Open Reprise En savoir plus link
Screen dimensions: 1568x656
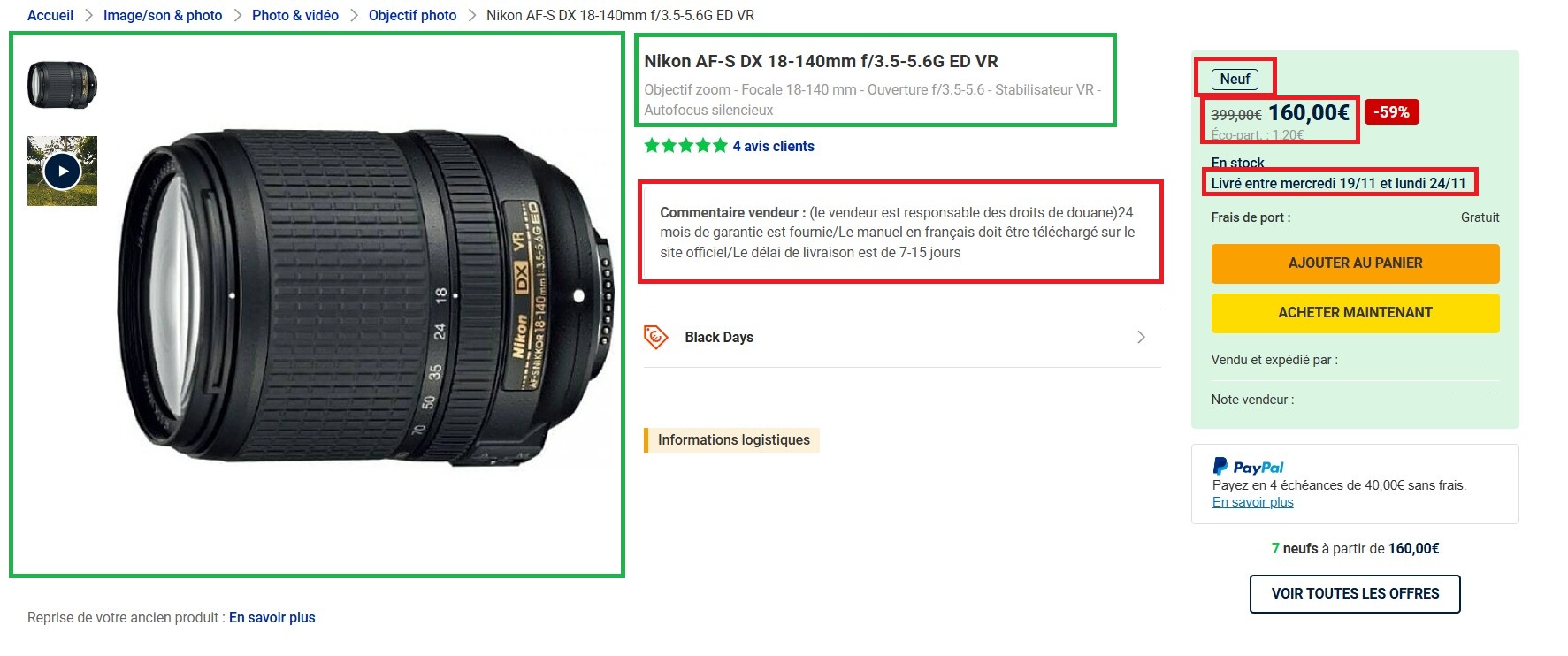click(x=272, y=617)
